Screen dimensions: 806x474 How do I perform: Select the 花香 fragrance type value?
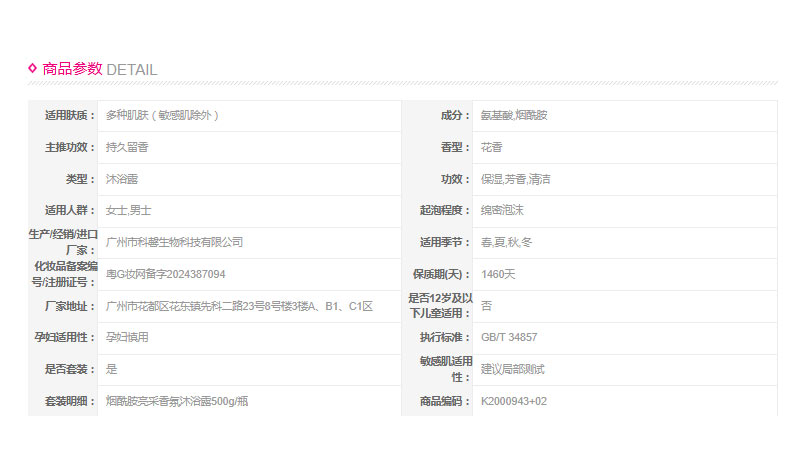tap(492, 147)
